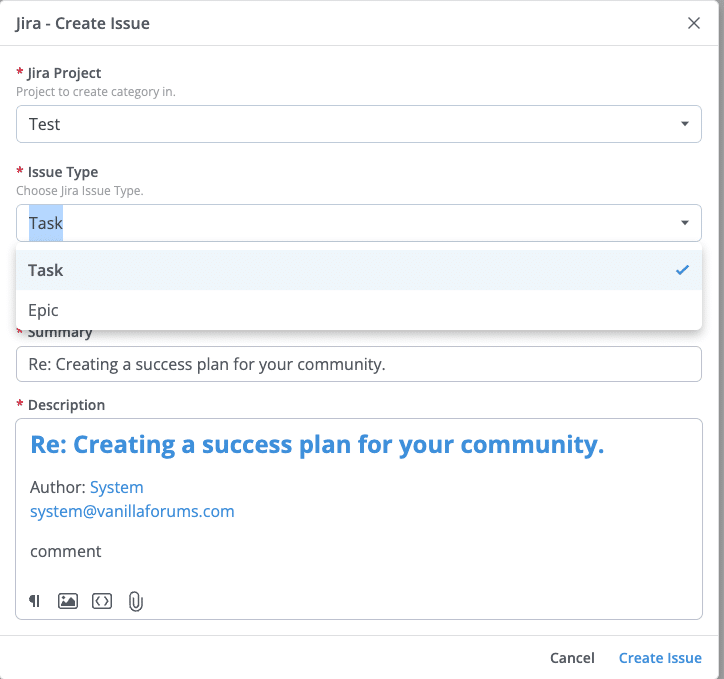Image resolution: width=724 pixels, height=679 pixels.
Task: Open the Jira Project dropdown
Action: 359,124
